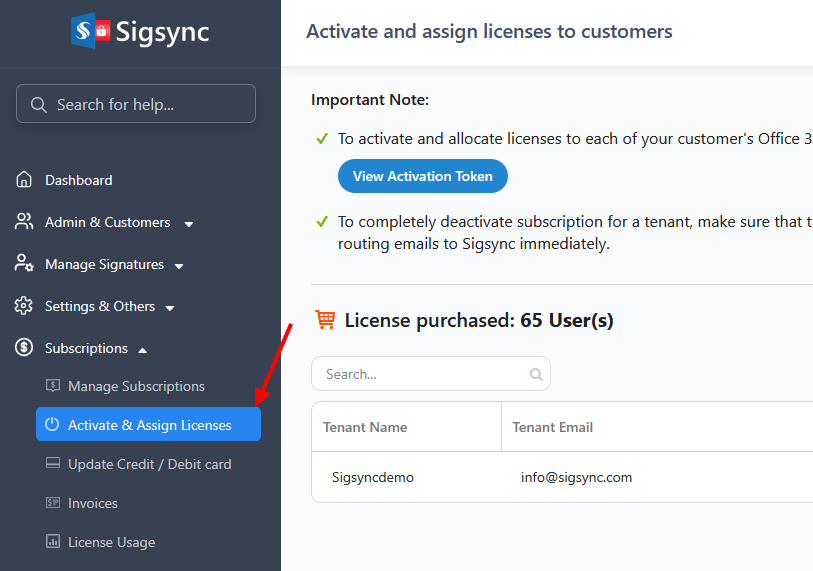The image size is (813, 571).
Task: Expand Settings & Others submenu arrow
Action: [x=170, y=307]
